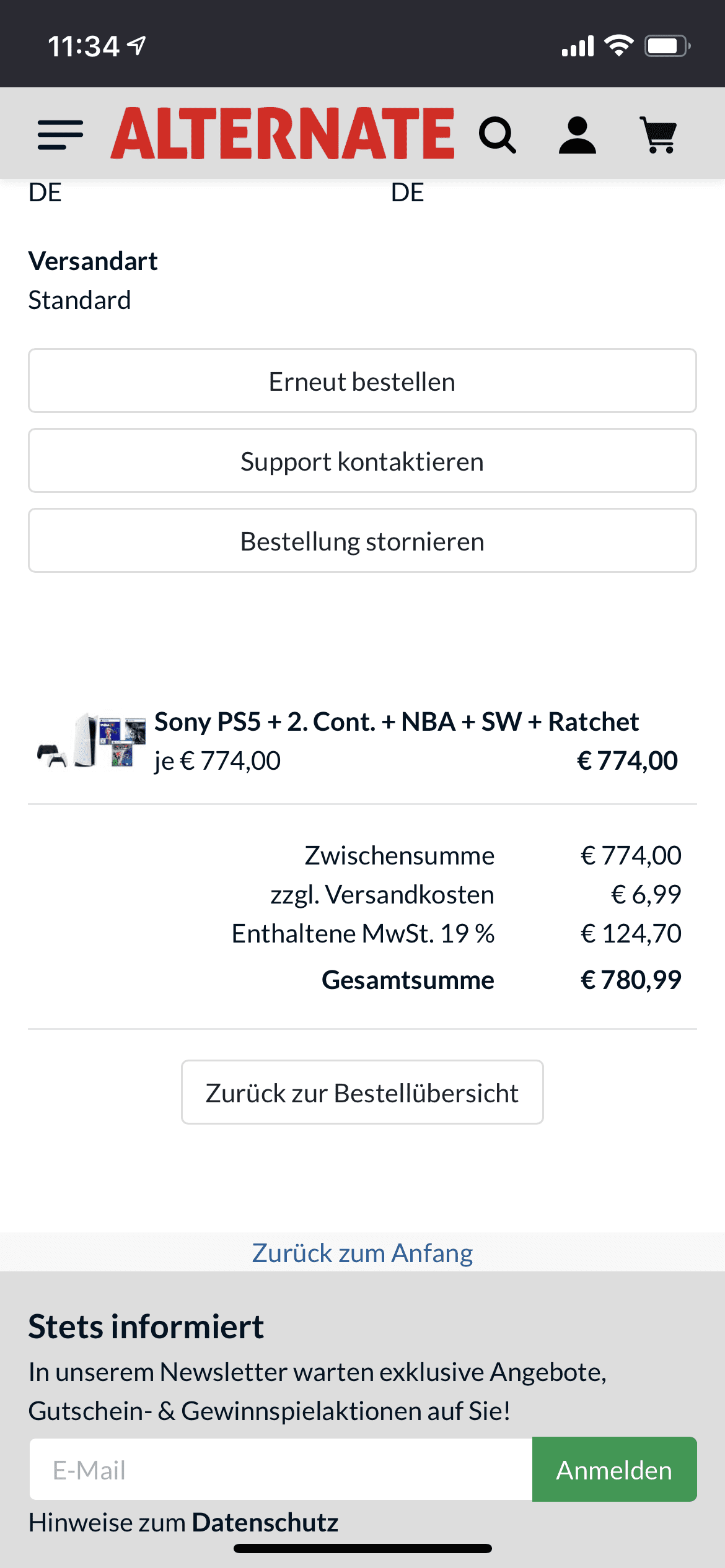Go back via Zurück zur Bestellübersicht
Viewport: 725px width, 1568px height.
[362, 1092]
